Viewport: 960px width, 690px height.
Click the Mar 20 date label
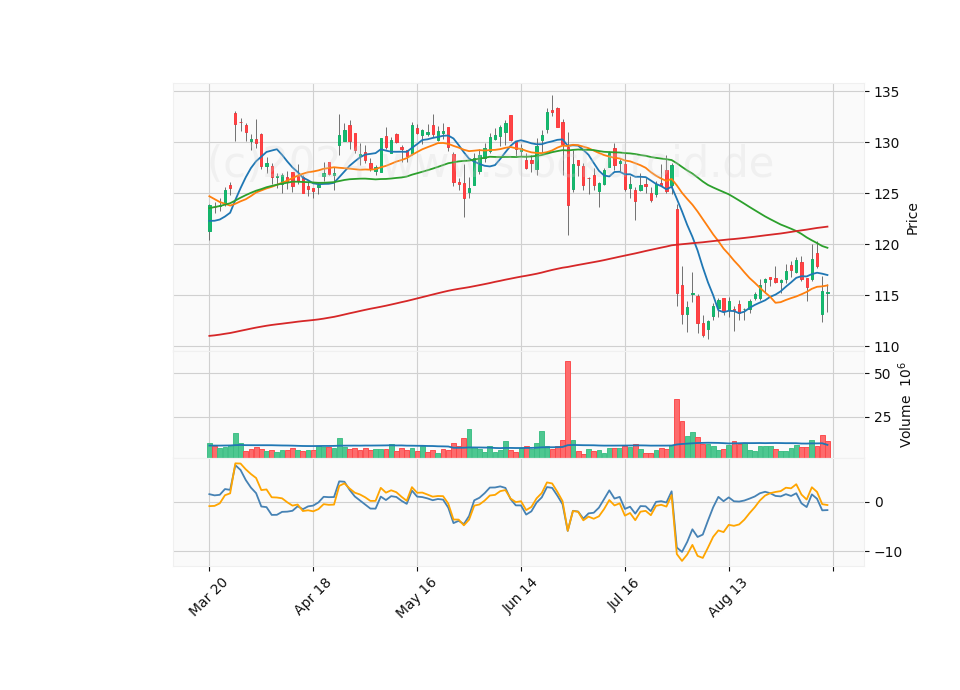tap(208, 596)
